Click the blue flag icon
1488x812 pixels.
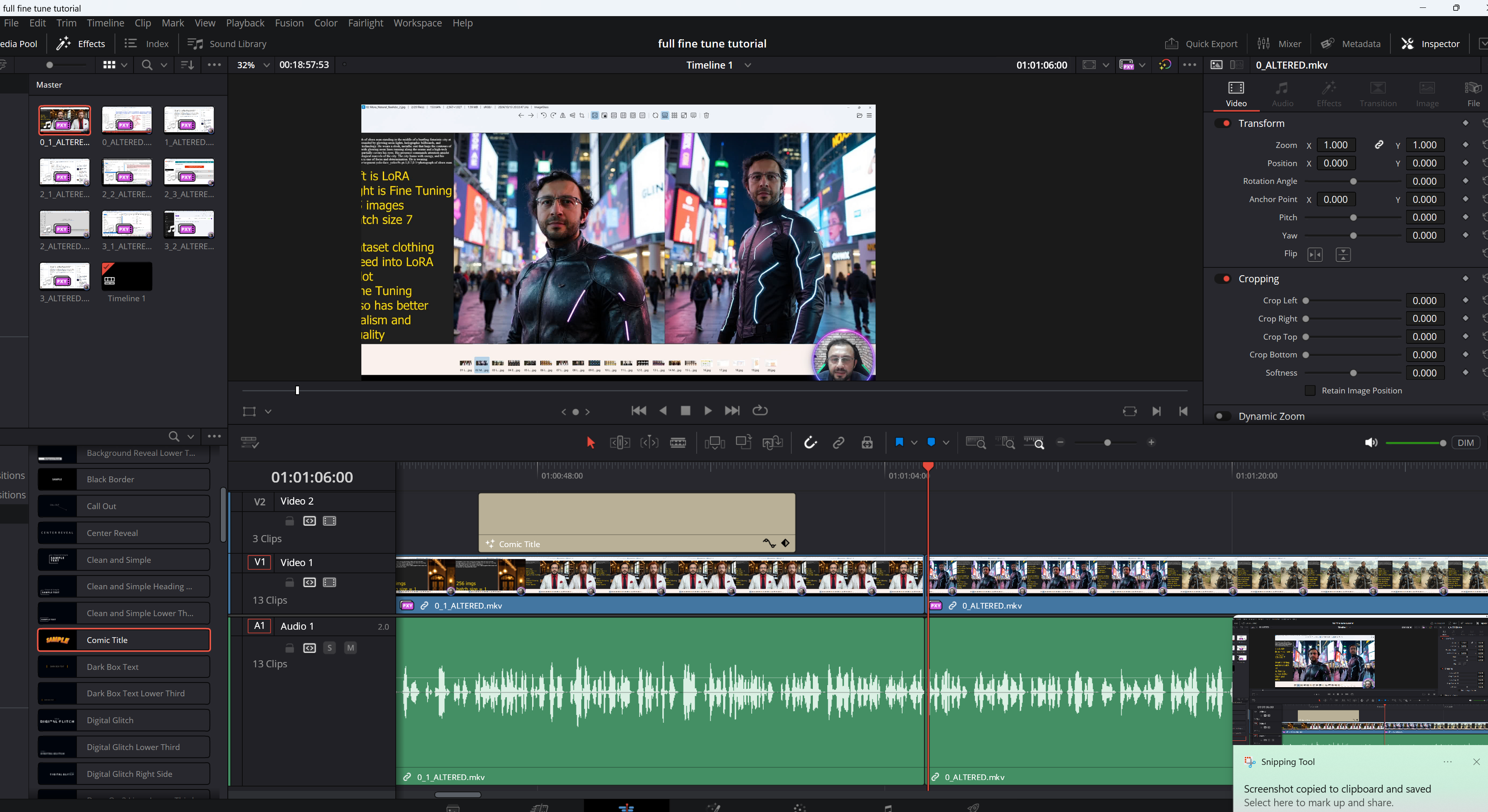[x=899, y=443]
